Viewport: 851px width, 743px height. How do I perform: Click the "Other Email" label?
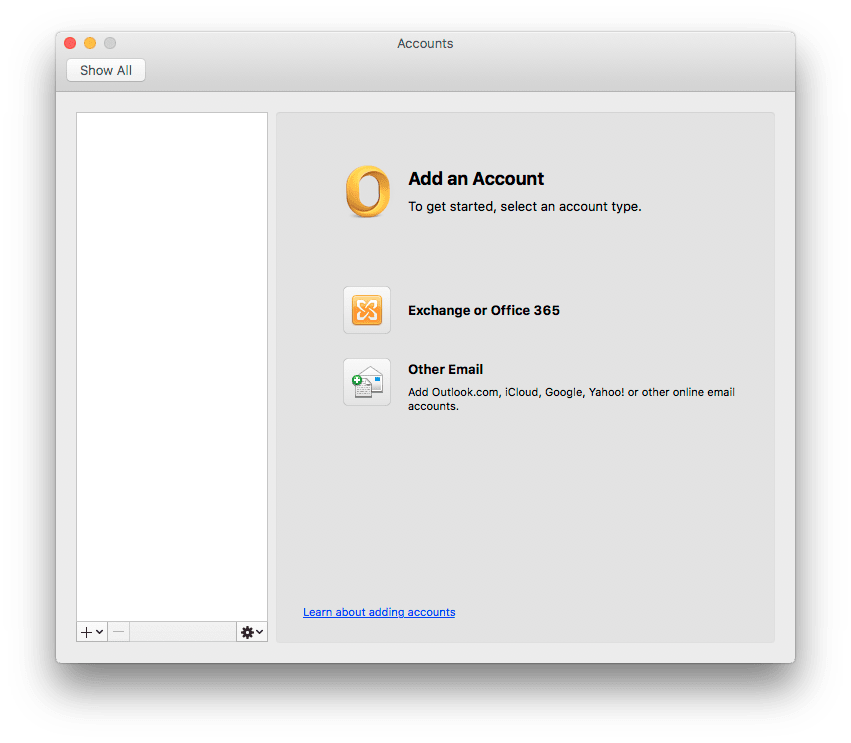445,369
